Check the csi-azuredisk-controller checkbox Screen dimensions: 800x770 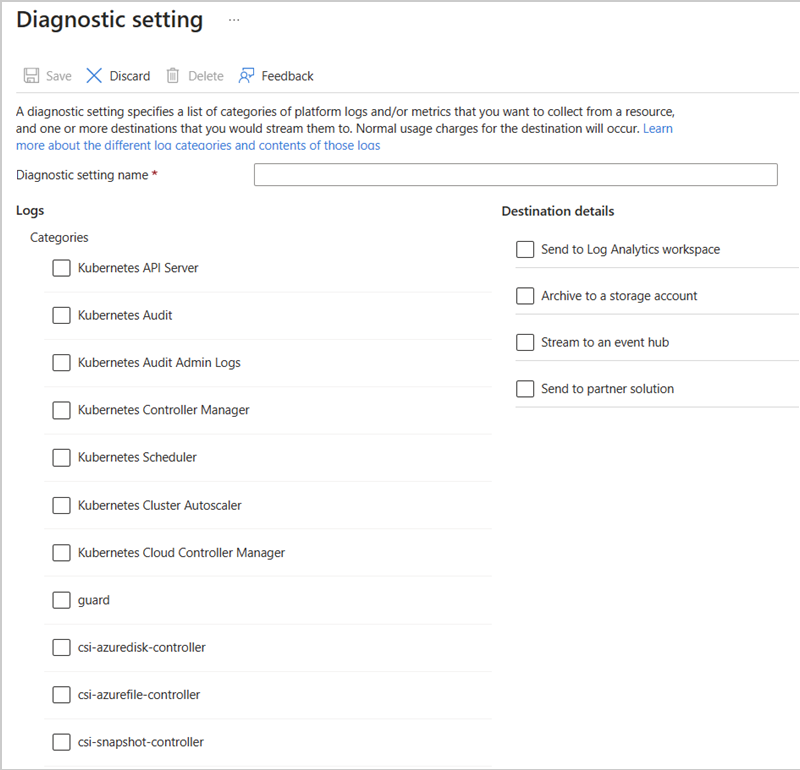pos(62,647)
